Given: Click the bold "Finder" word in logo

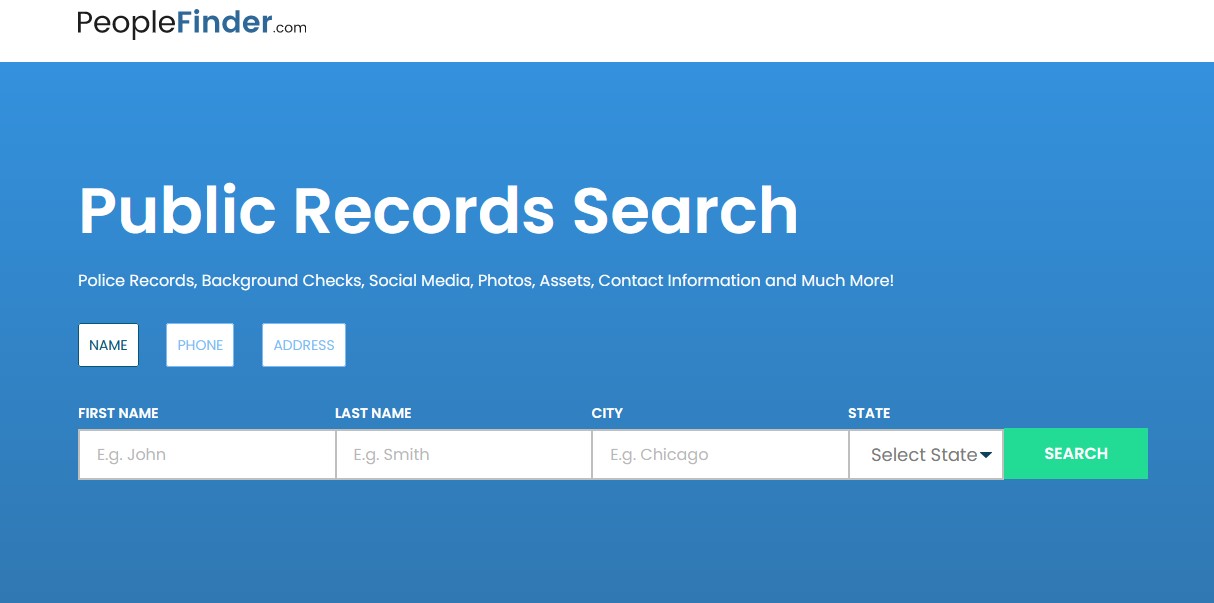Looking at the screenshot, I should [224, 23].
